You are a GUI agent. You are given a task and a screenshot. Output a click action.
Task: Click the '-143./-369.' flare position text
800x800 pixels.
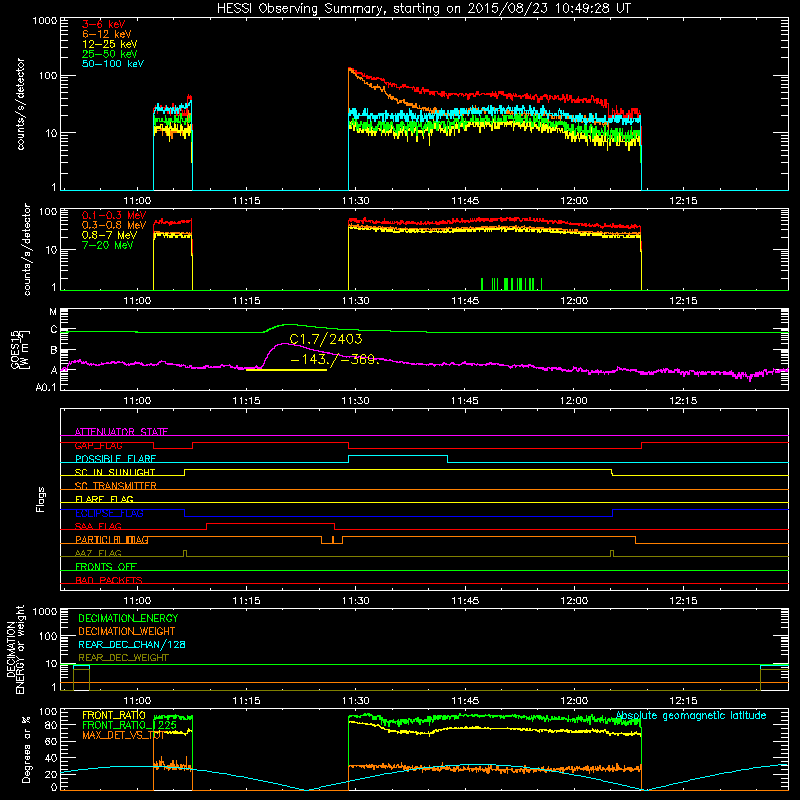pos(335,360)
